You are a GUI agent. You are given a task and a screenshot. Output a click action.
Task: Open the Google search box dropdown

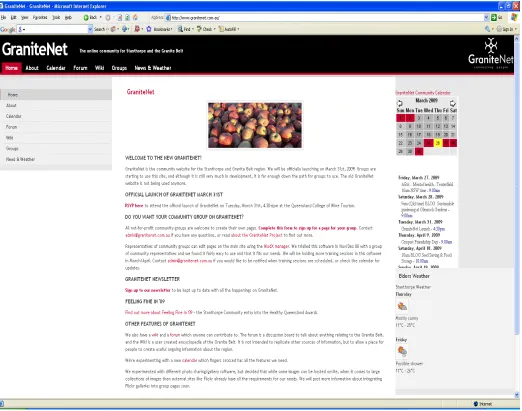tap(90, 29)
